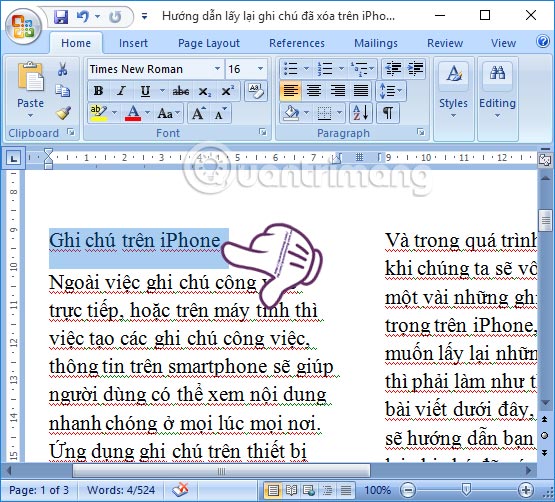
Task: Justify the text
Action: tap(361, 91)
